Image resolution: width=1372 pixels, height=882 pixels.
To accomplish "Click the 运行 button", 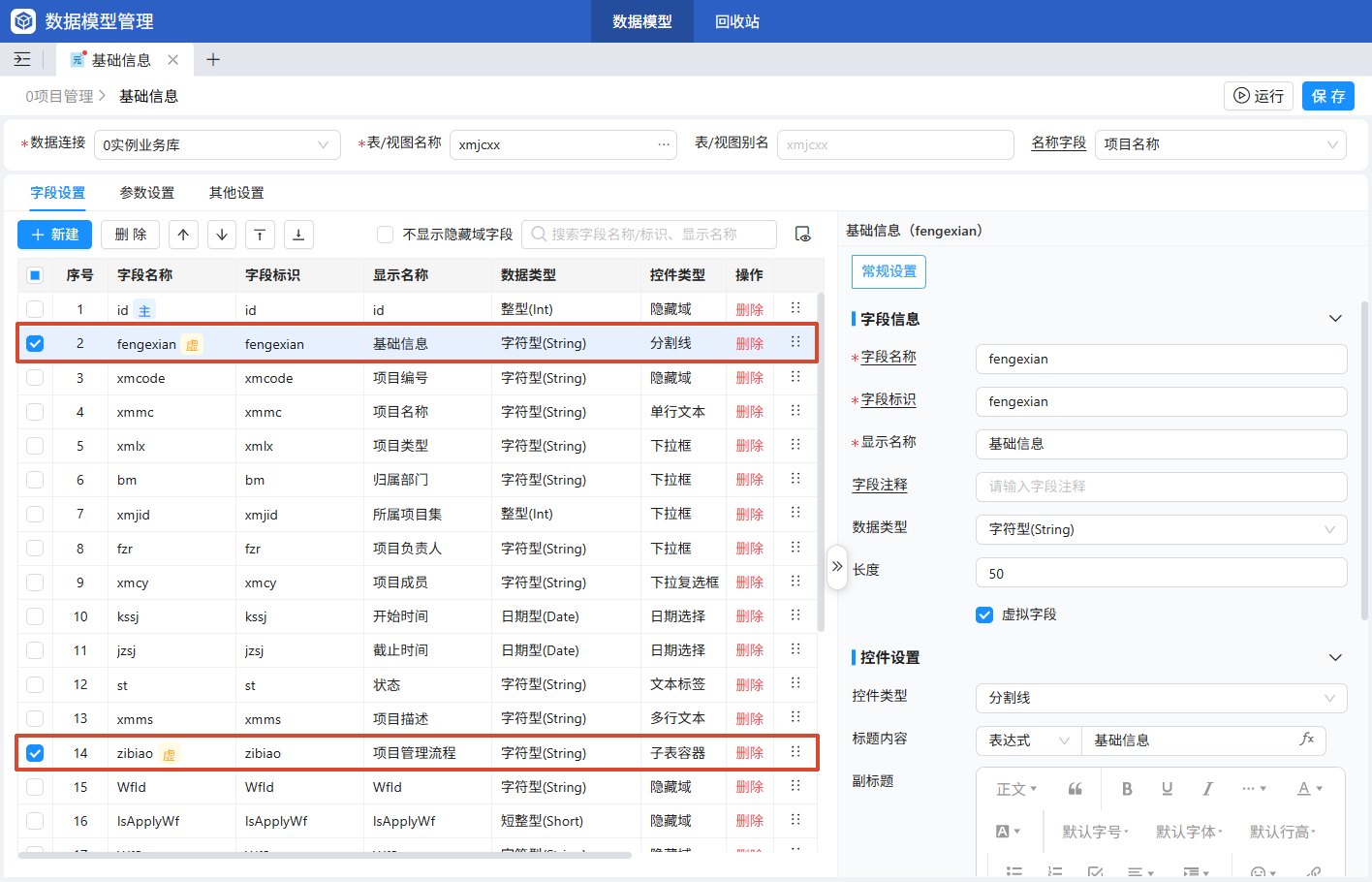I will click(1259, 96).
